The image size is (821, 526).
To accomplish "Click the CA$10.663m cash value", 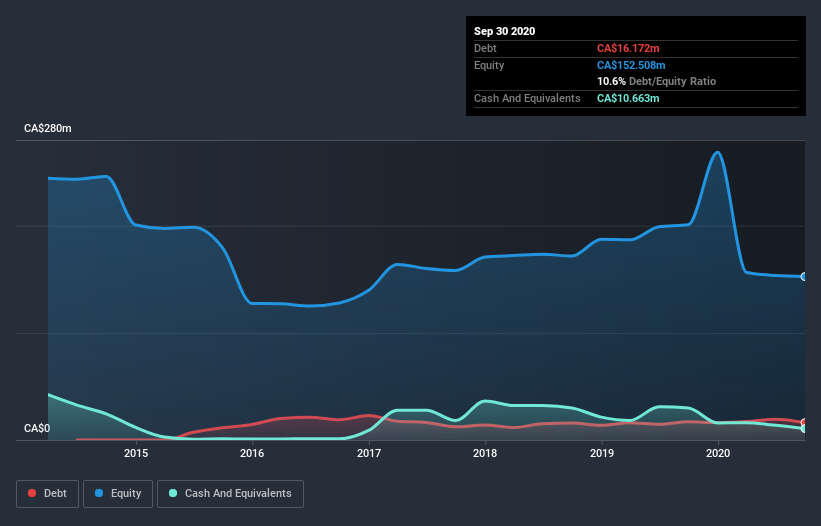I will [x=628, y=98].
